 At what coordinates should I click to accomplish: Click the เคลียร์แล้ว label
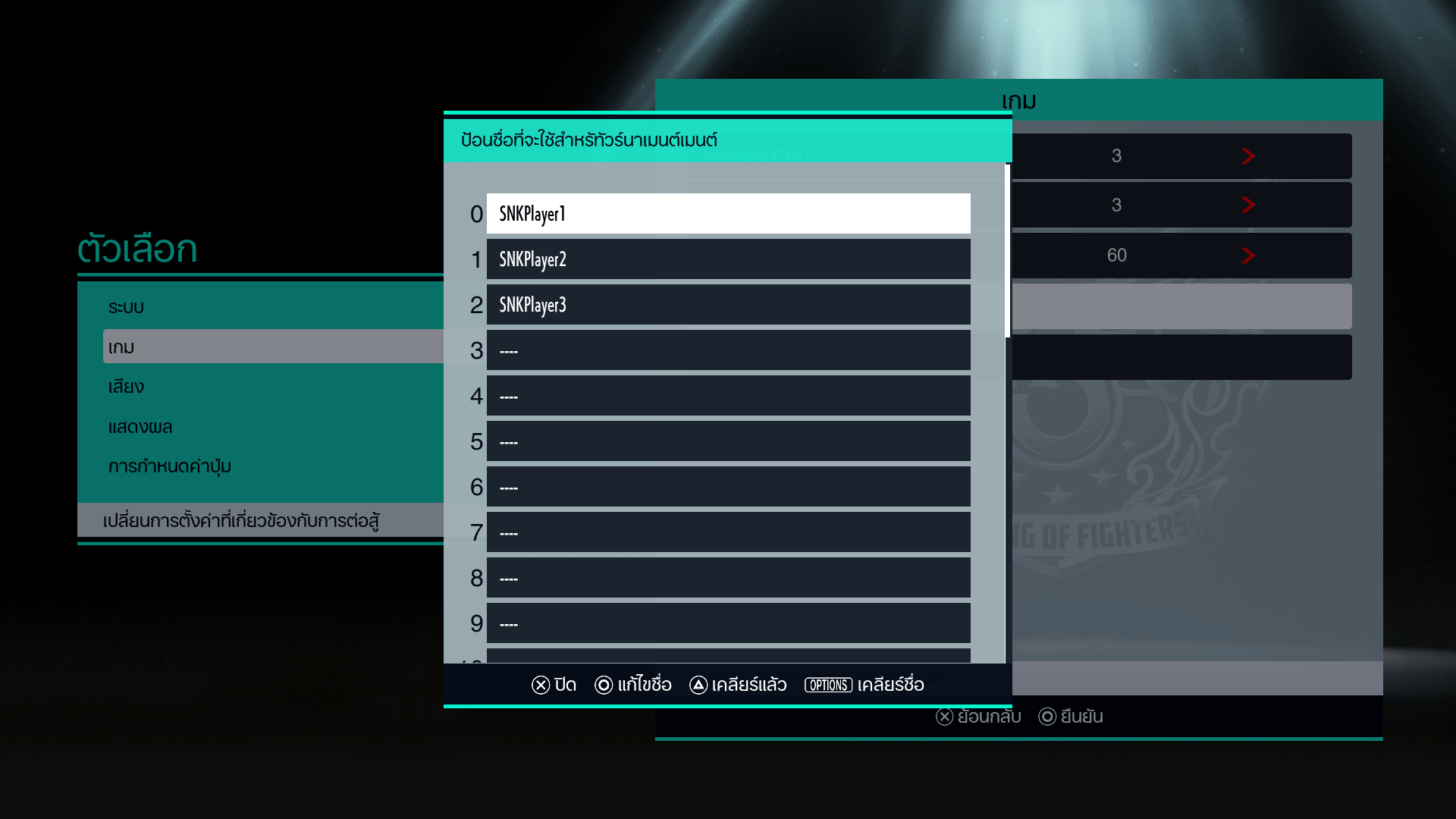[749, 685]
